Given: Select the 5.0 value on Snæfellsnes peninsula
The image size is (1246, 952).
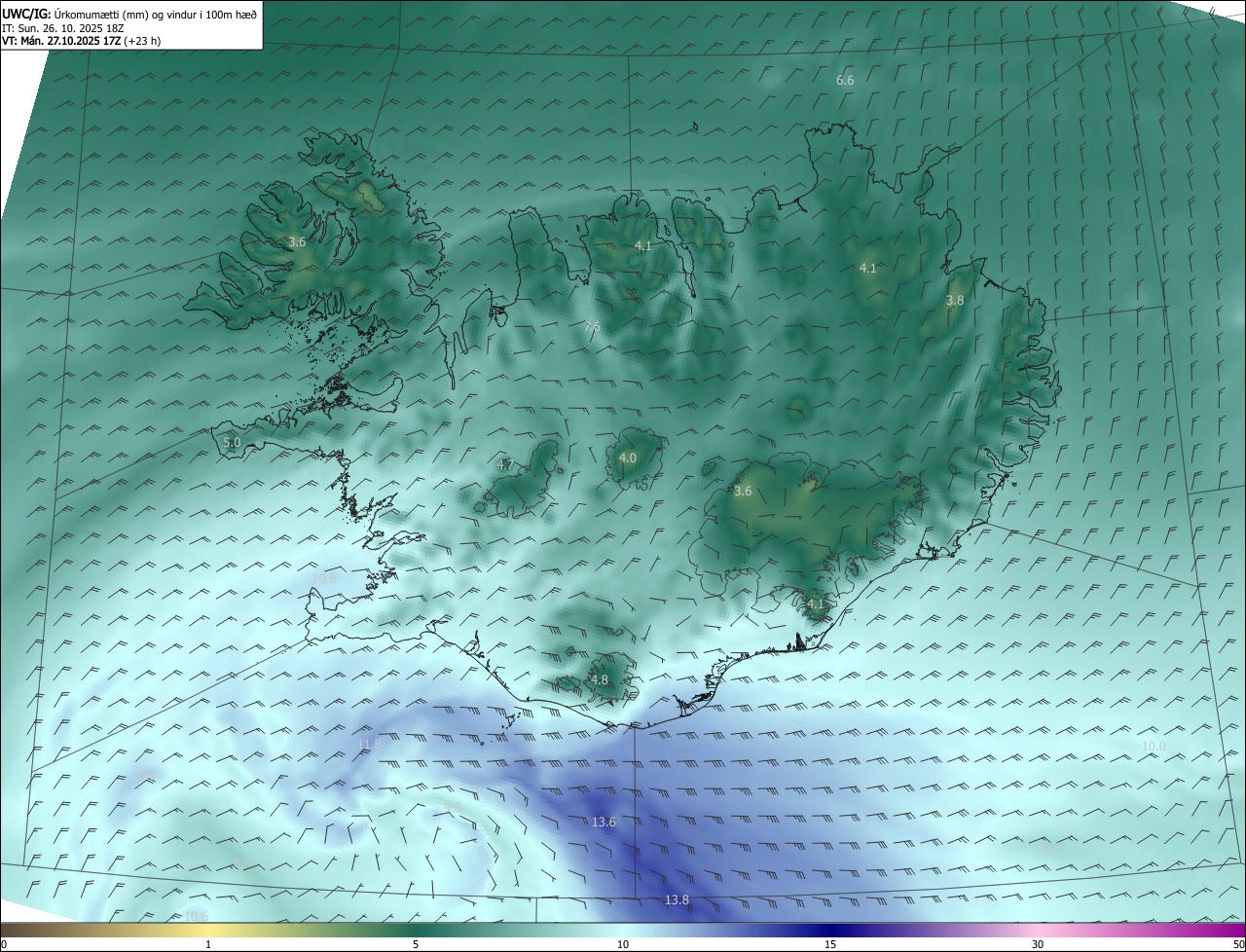Looking at the screenshot, I should point(232,442).
